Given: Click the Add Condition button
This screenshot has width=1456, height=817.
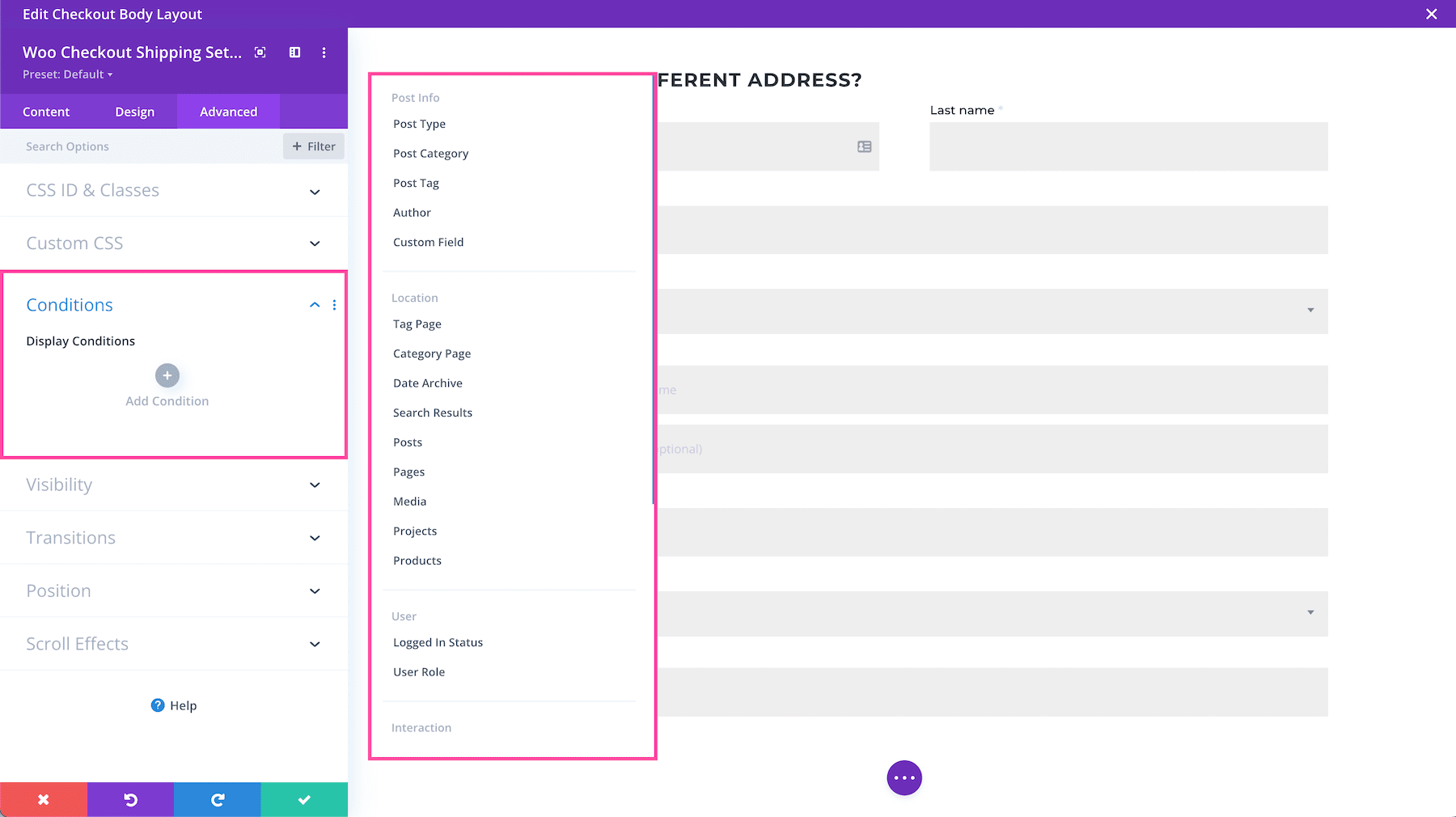Looking at the screenshot, I should coord(167,375).
